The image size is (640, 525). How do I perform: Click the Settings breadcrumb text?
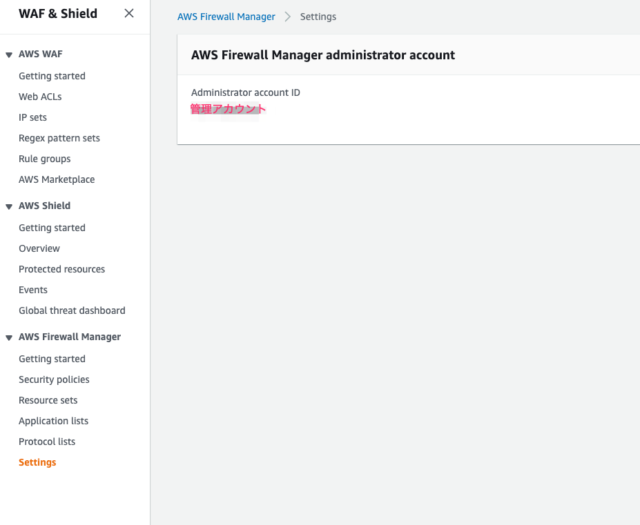(x=318, y=17)
